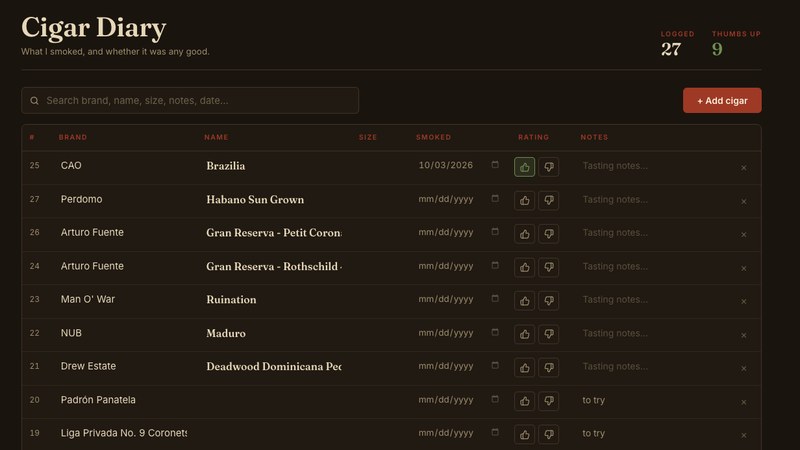Focus the cigar search field

pos(190,101)
